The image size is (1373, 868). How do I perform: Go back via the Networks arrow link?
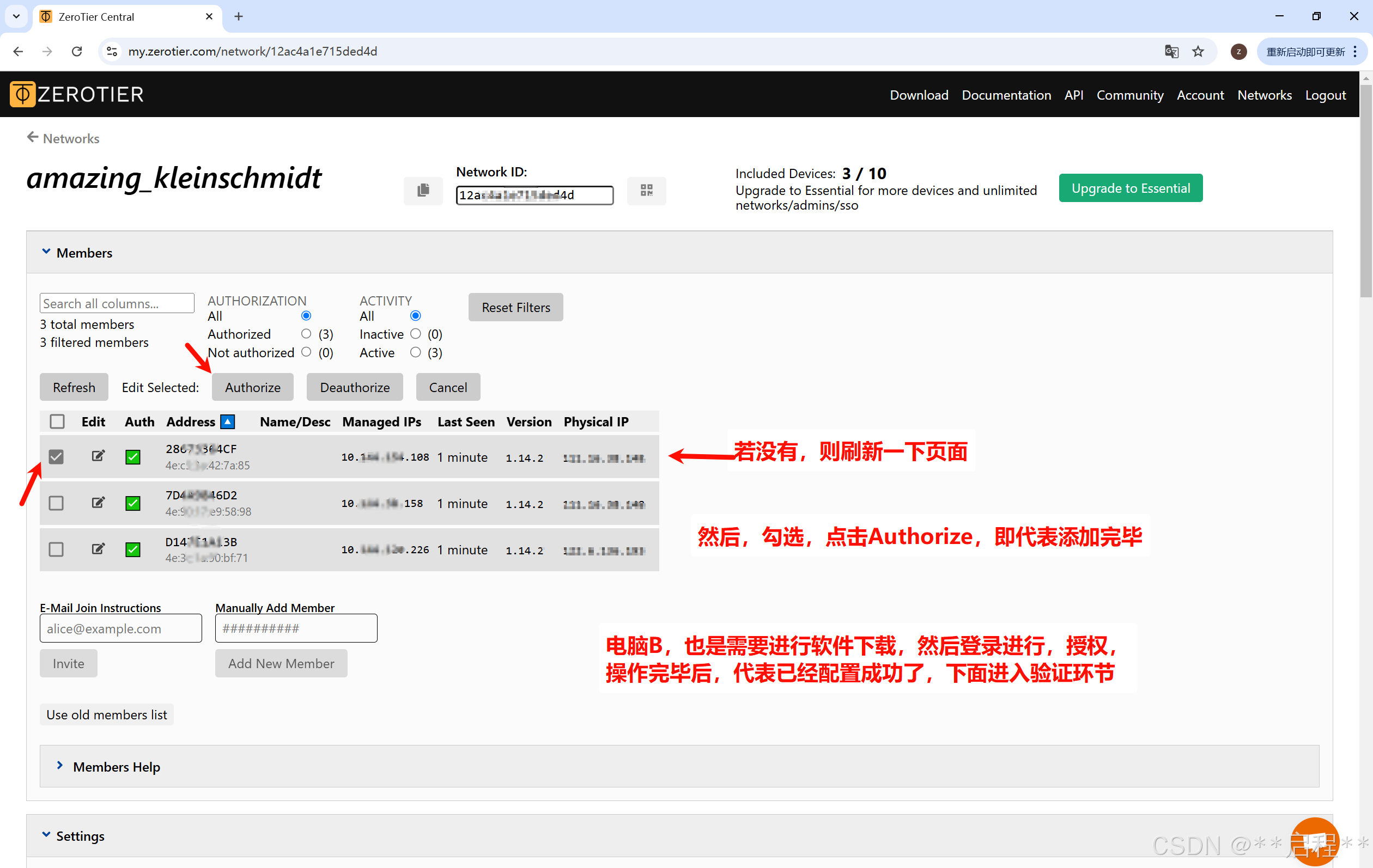[63, 138]
